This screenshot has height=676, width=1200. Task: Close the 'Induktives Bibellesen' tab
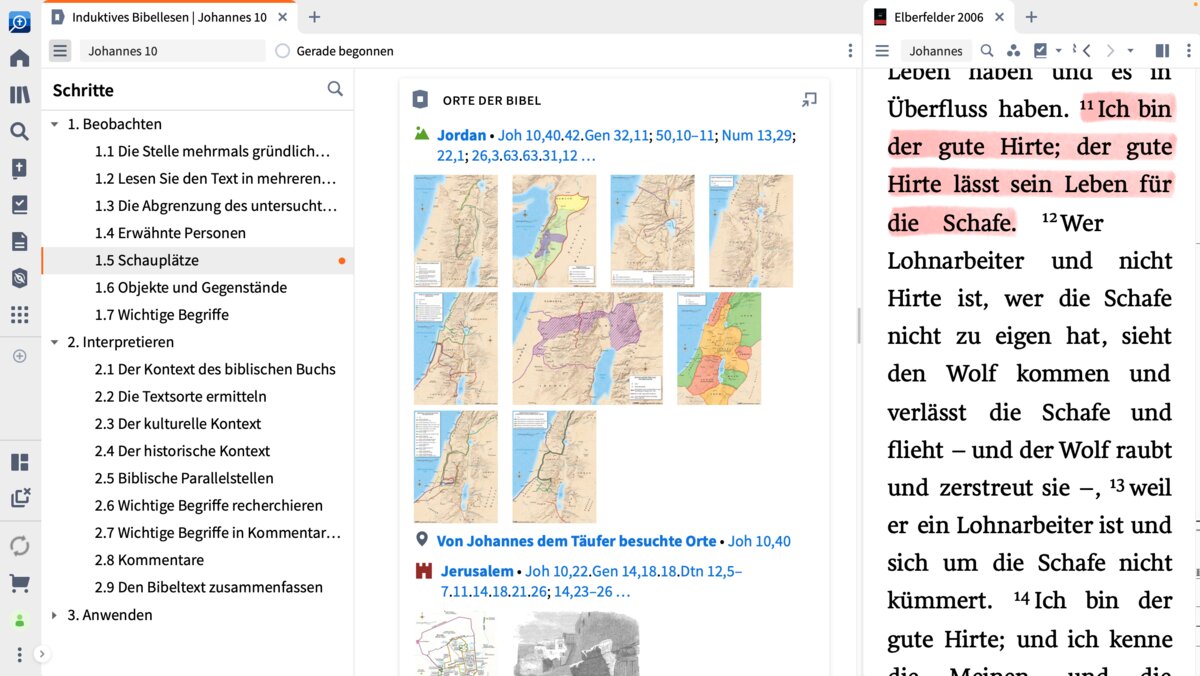click(284, 17)
